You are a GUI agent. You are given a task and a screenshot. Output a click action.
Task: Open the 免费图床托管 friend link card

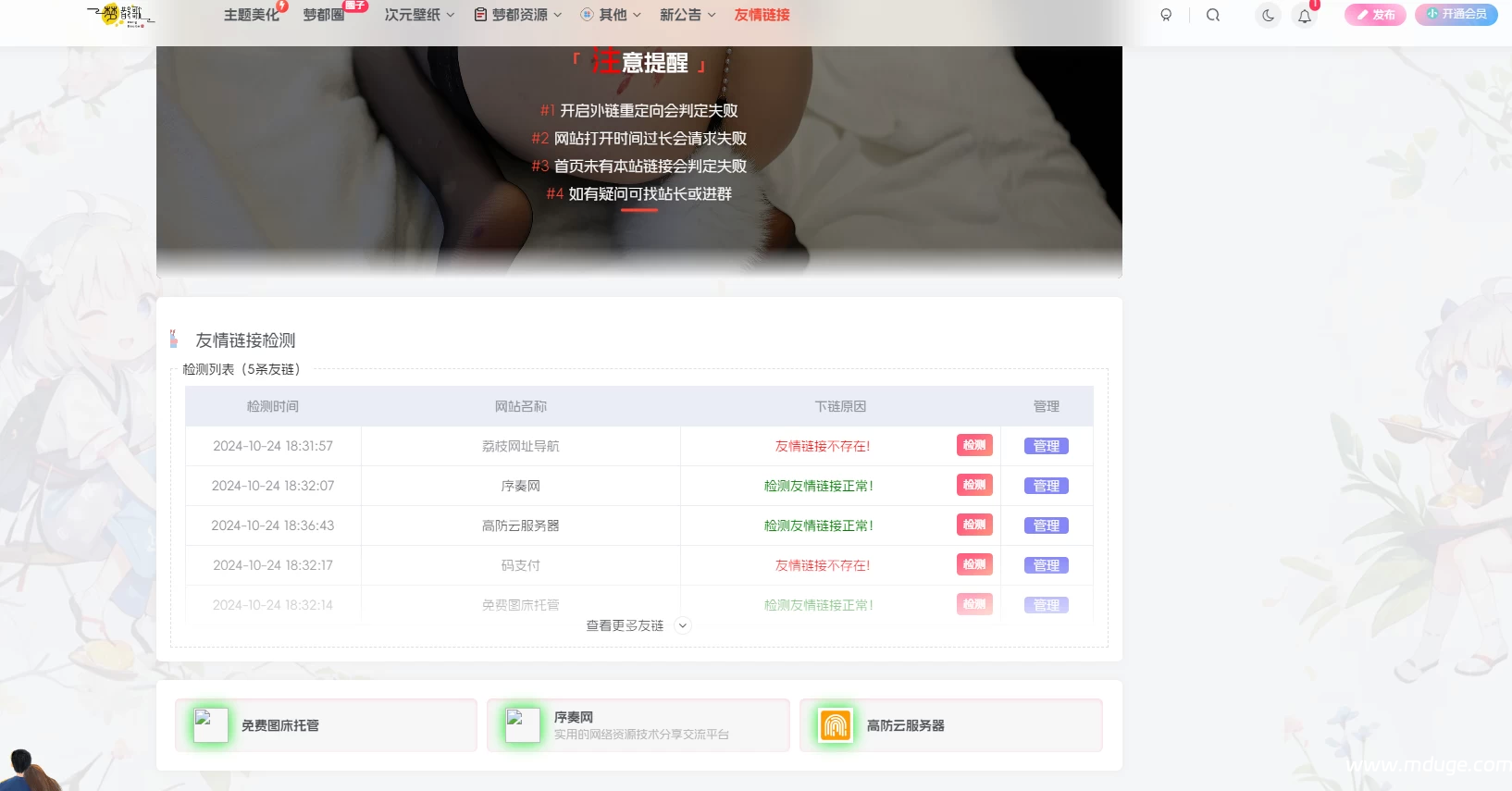coord(326,725)
